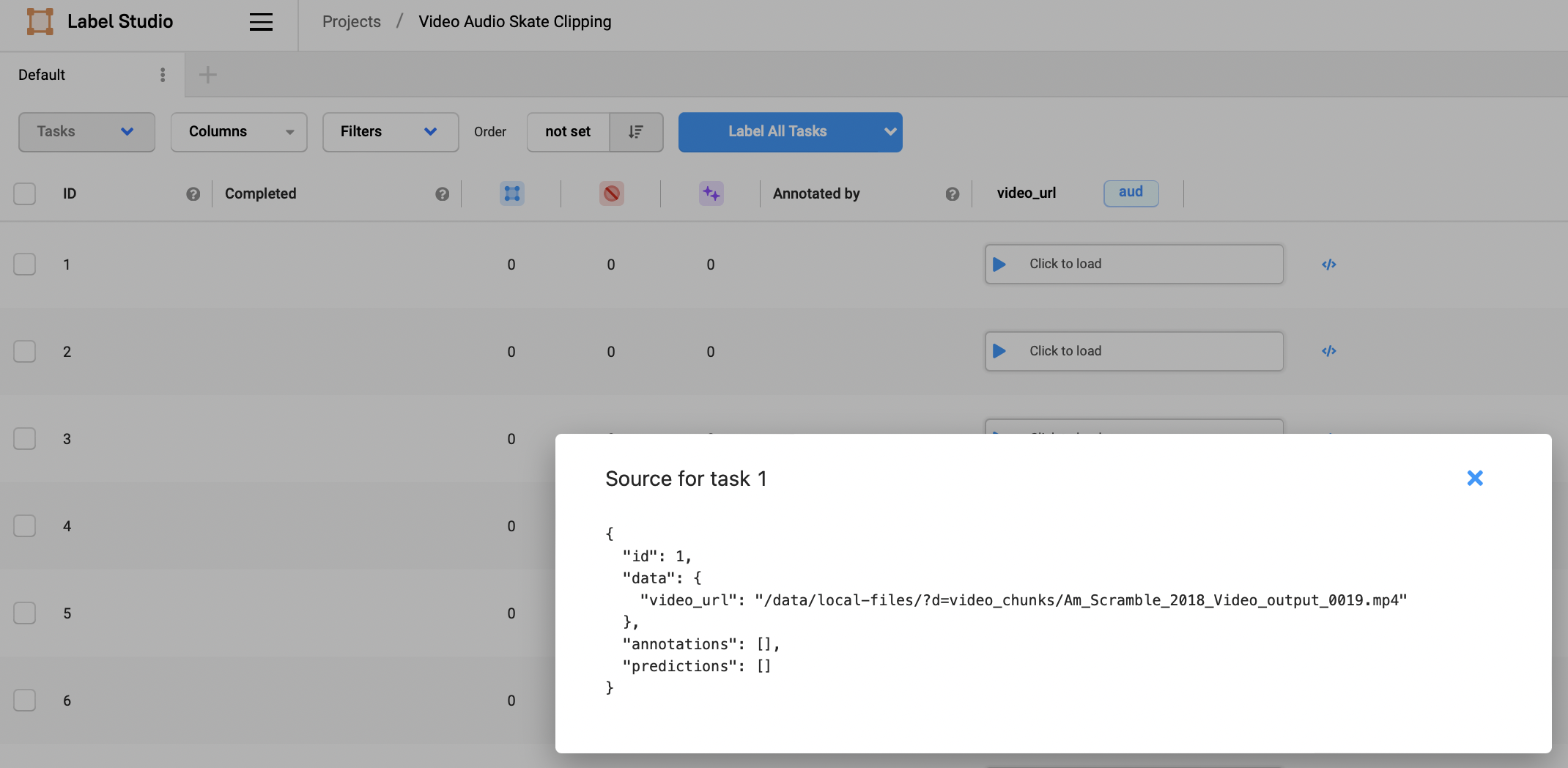Open Default tab options menu
The image size is (1568, 768).
click(x=163, y=75)
